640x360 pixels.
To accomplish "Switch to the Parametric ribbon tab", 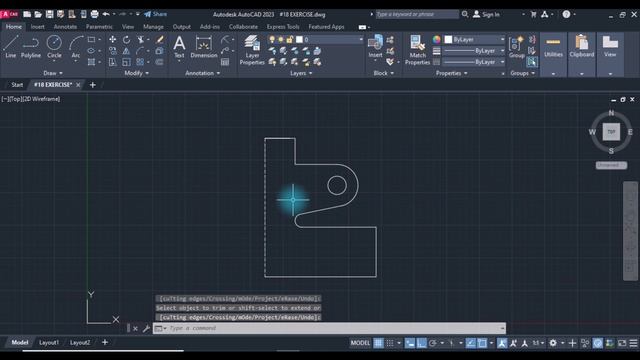I will (x=99, y=27).
